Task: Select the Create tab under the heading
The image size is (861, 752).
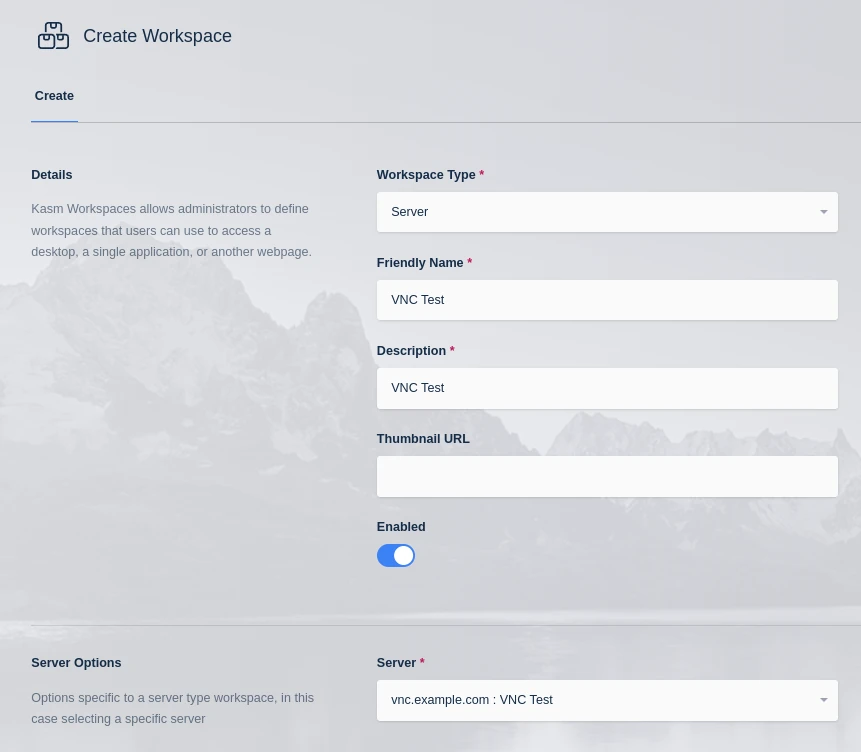Action: click(x=54, y=96)
